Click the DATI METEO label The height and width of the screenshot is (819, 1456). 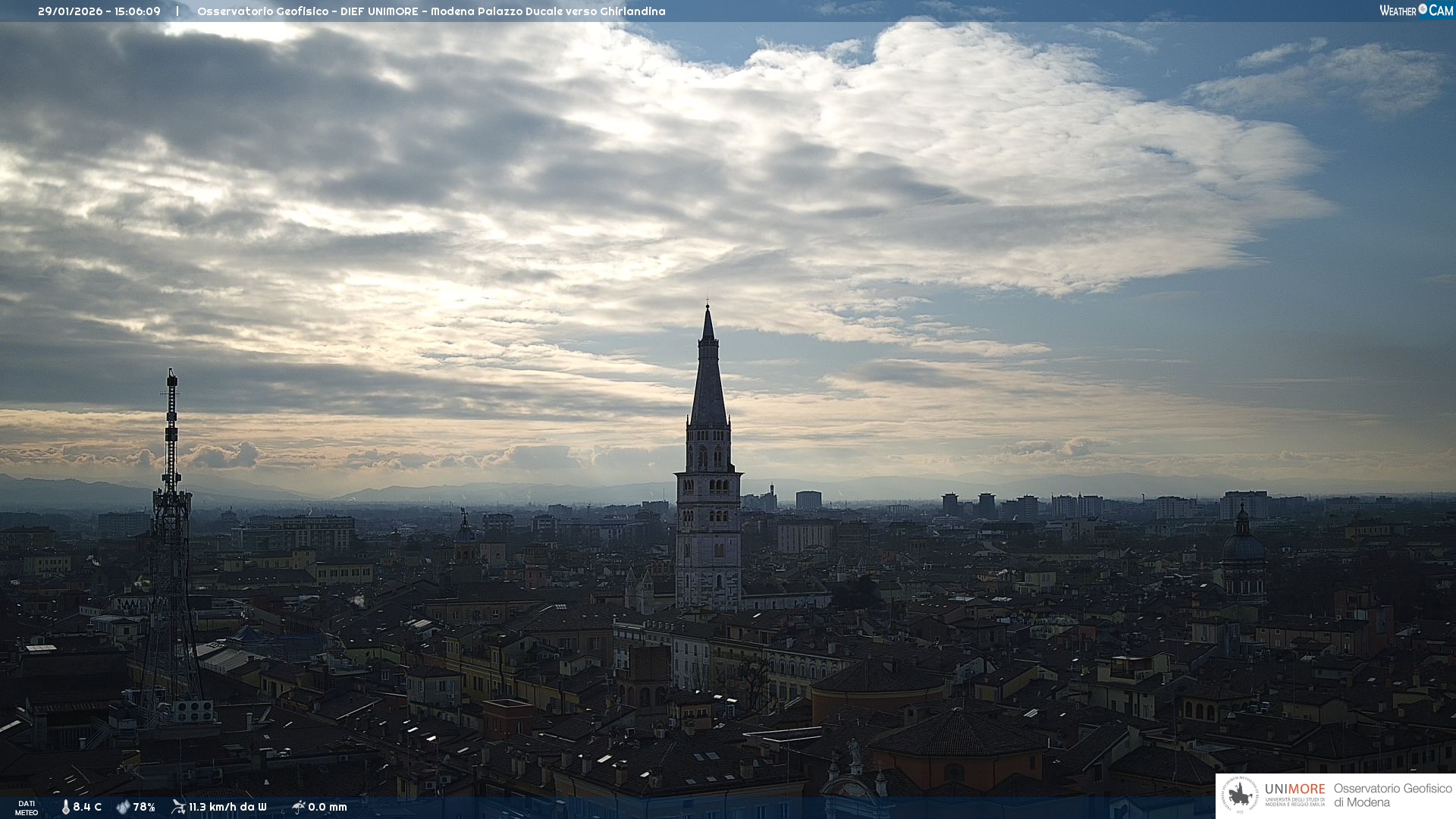click(27, 808)
